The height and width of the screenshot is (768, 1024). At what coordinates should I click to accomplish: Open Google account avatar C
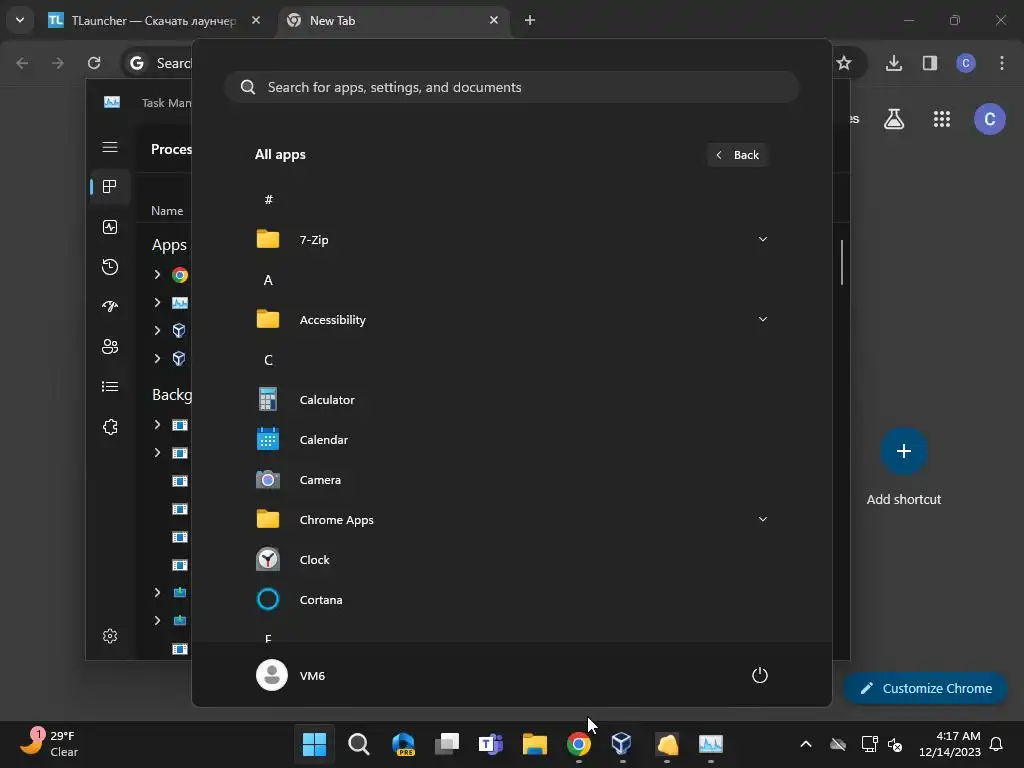click(x=989, y=119)
